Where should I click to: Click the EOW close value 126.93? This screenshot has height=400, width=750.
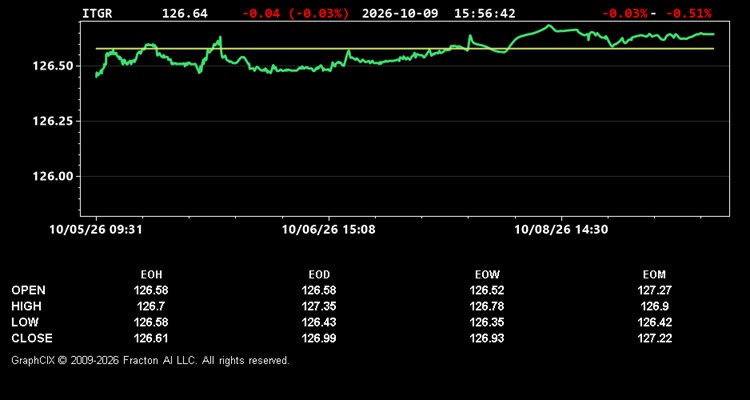pyautogui.click(x=487, y=338)
